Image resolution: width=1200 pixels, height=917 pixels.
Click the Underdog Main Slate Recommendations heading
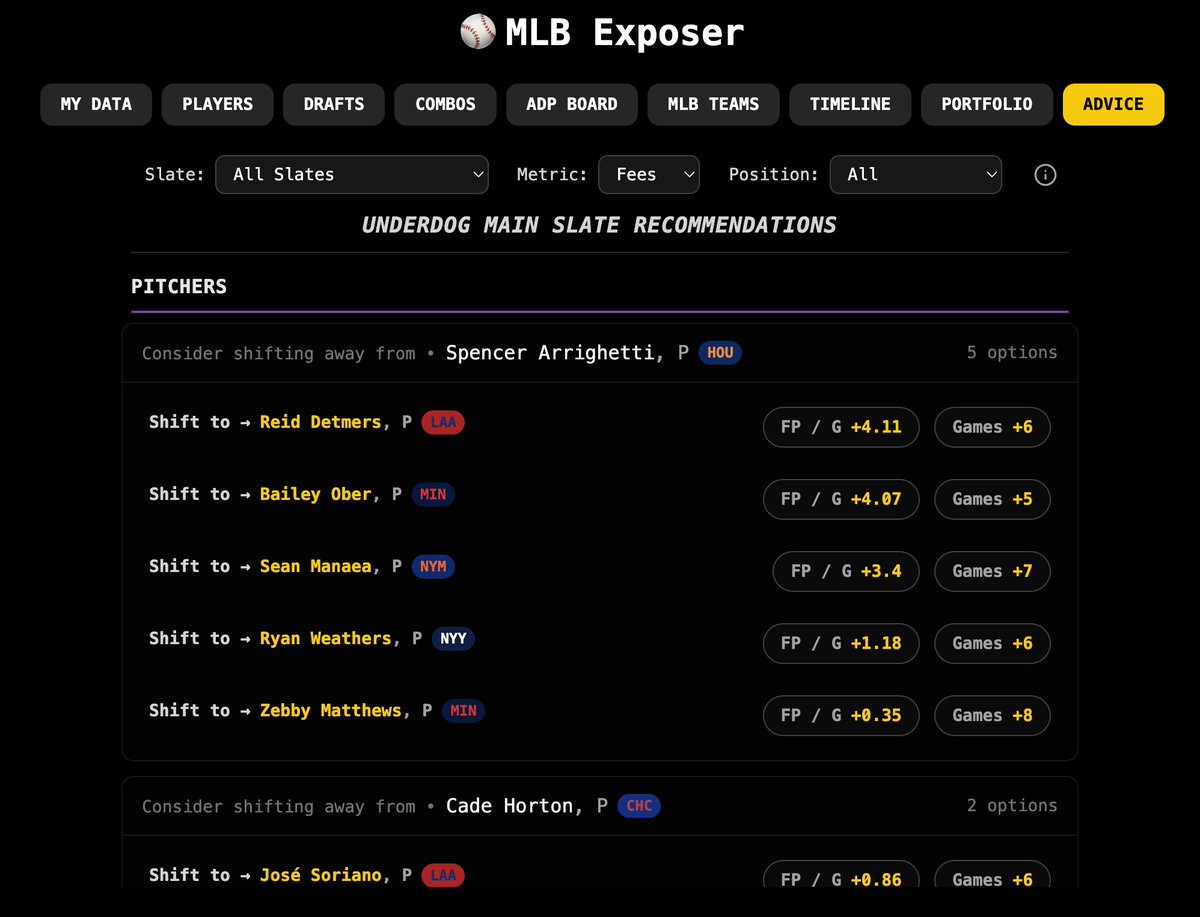[599, 224]
